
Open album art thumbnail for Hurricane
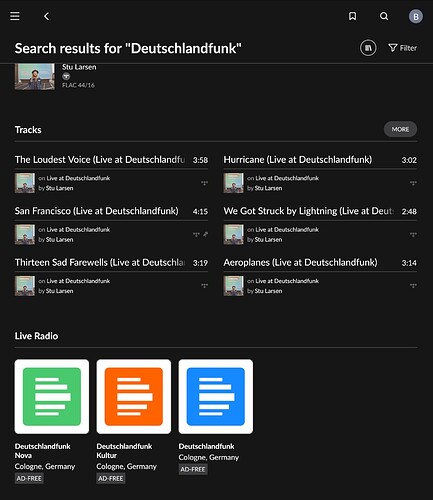point(234,183)
